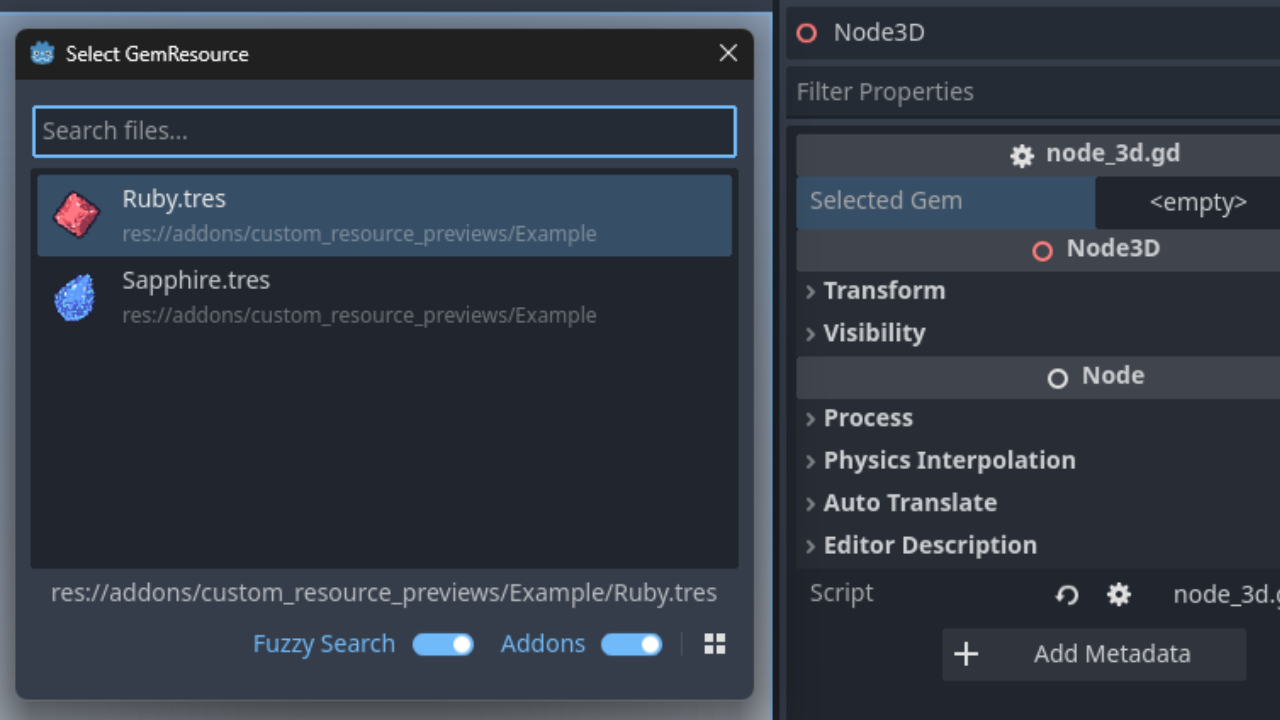The height and width of the screenshot is (720, 1280).
Task: Switch to grid view layout icon
Action: pyautogui.click(x=714, y=644)
